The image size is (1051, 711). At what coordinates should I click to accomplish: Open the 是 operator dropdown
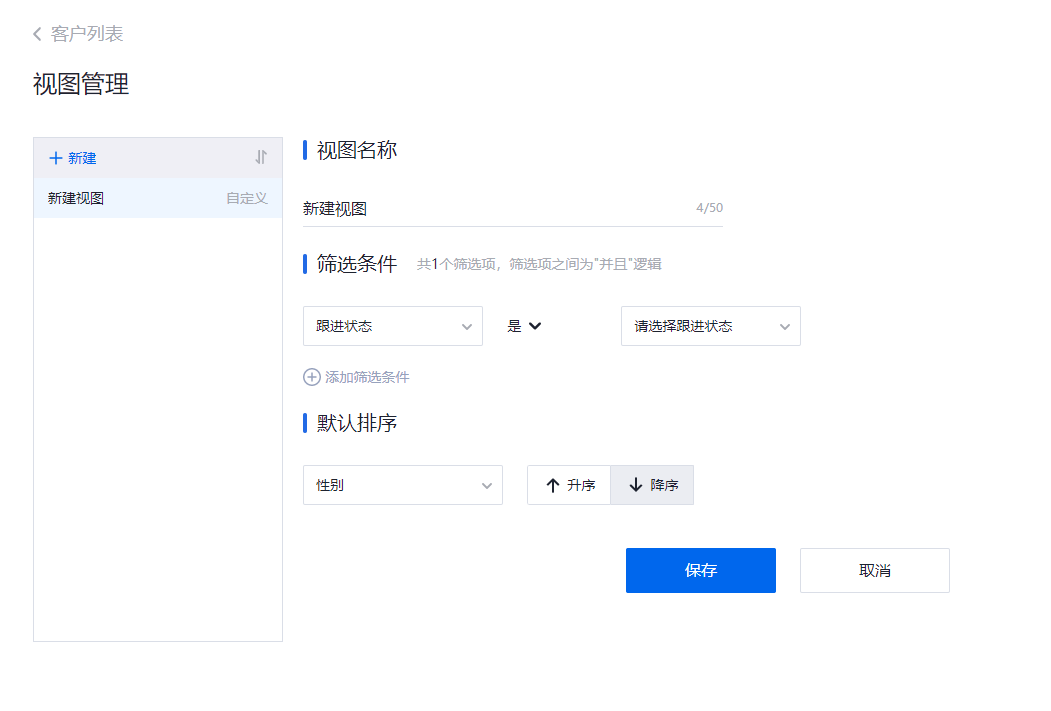coord(523,326)
